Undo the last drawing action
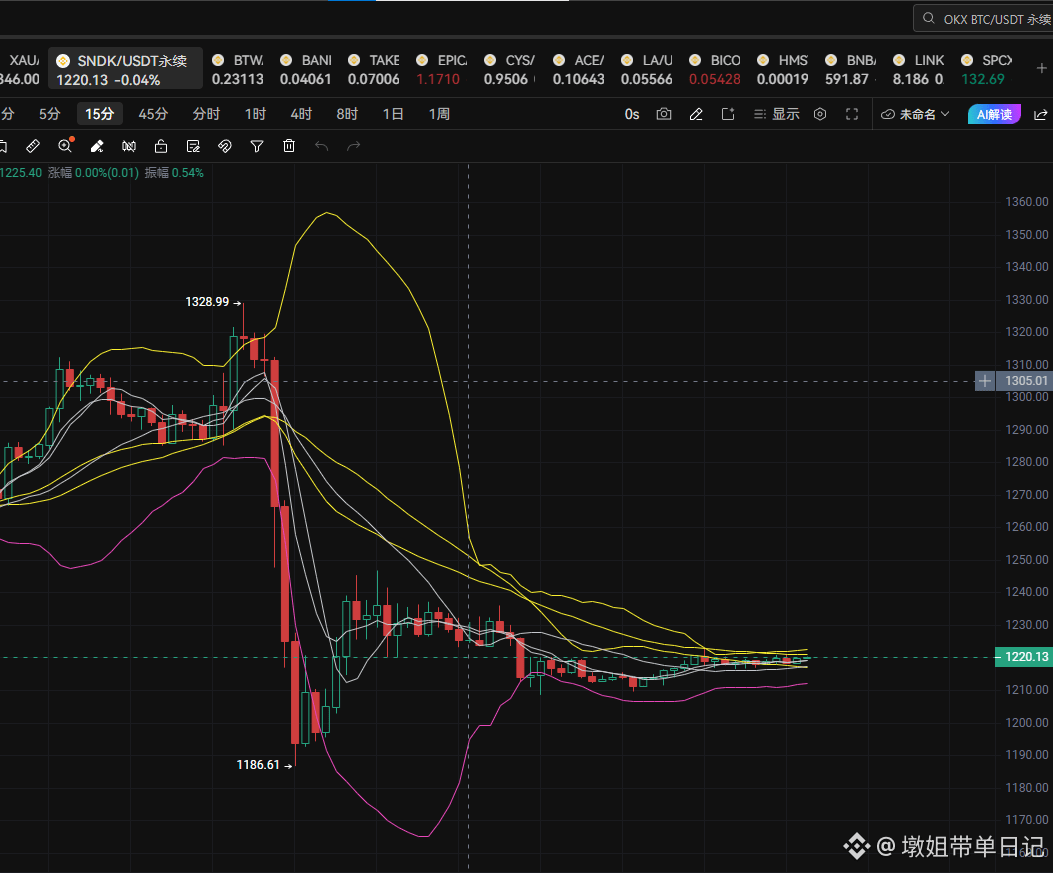1053x873 pixels. click(x=321, y=146)
